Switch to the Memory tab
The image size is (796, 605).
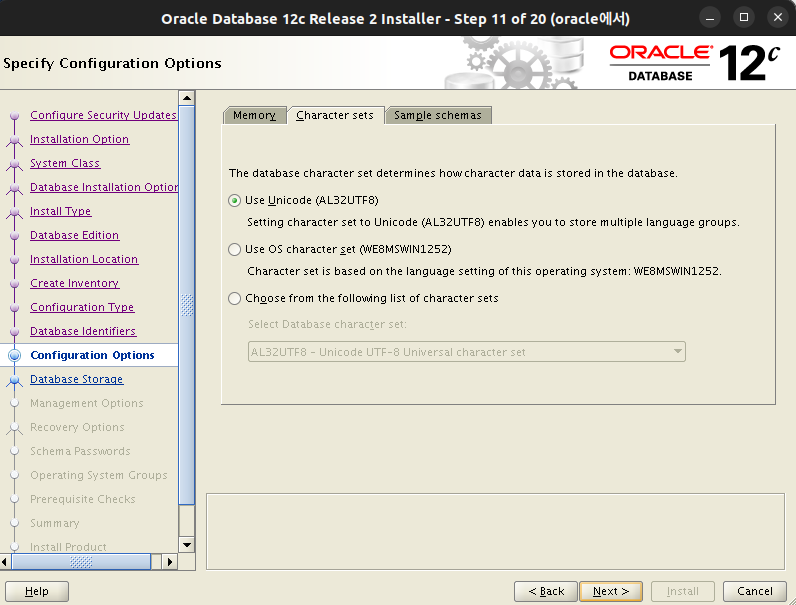point(254,115)
